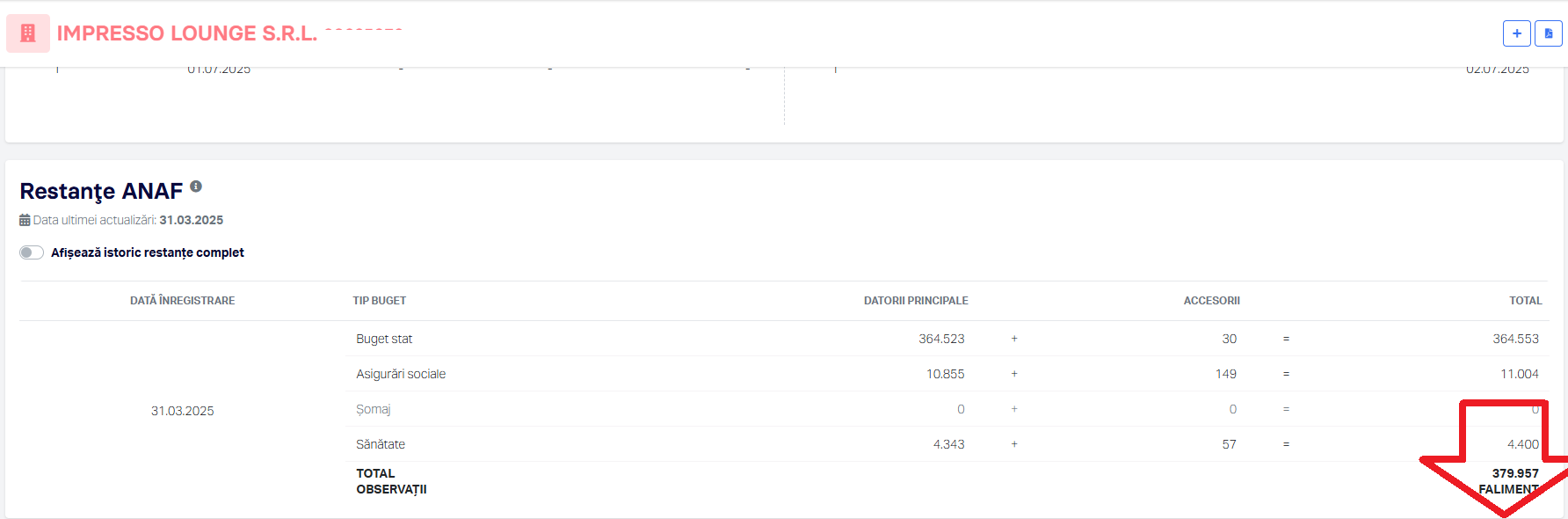Viewport: 1568px width, 519px height.
Task: Click the calendar icon before last update date
Action: click(x=25, y=221)
